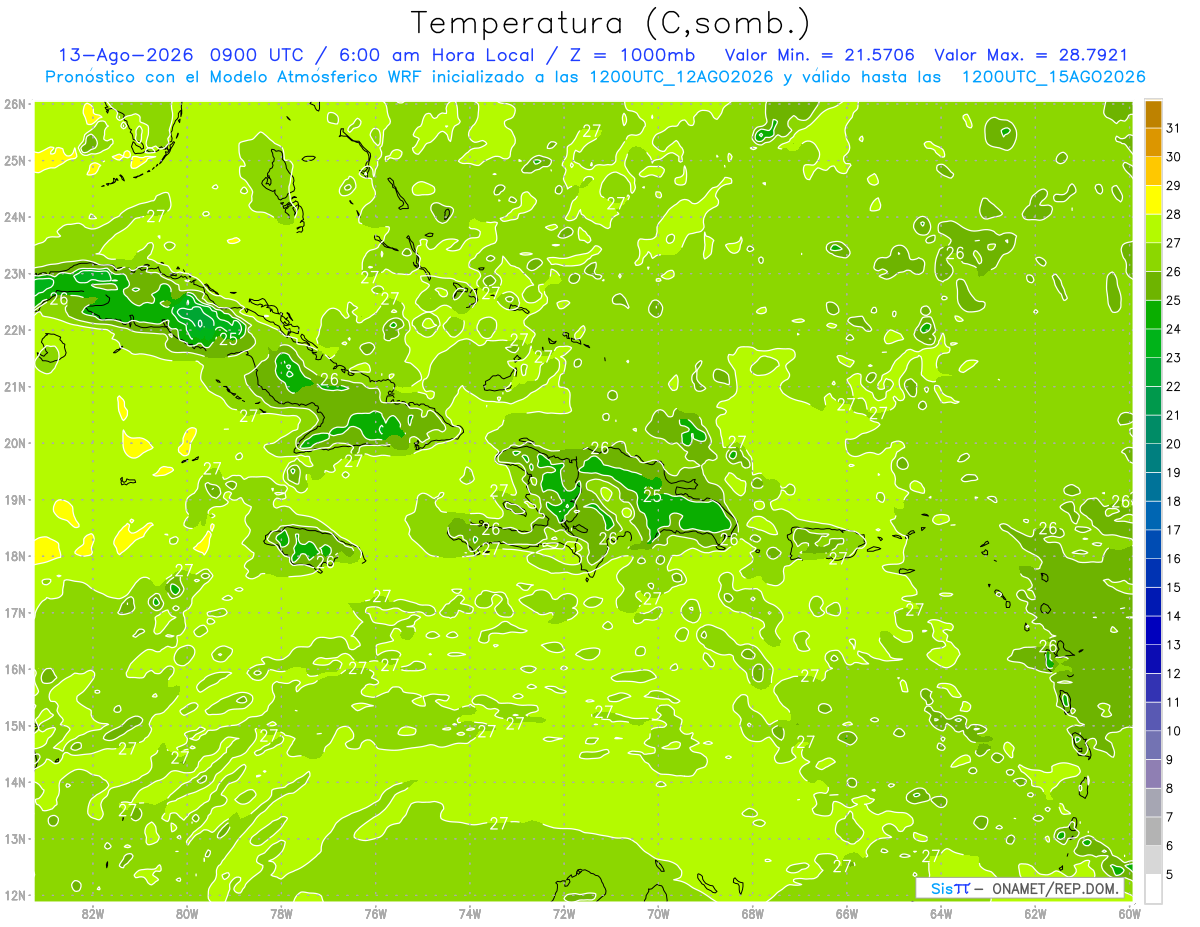Click the "31" color bar label

pyautogui.click(x=1173, y=128)
